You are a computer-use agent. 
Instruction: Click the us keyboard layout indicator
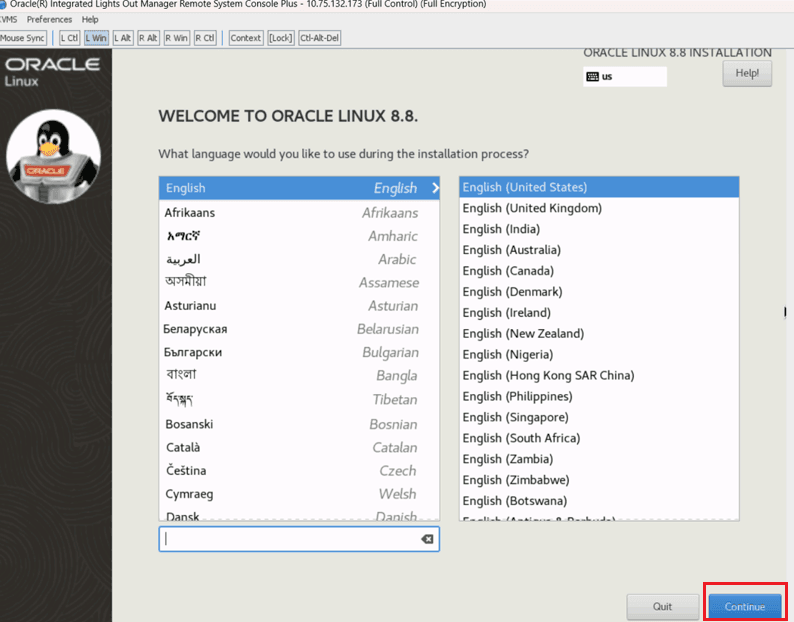click(x=624, y=76)
